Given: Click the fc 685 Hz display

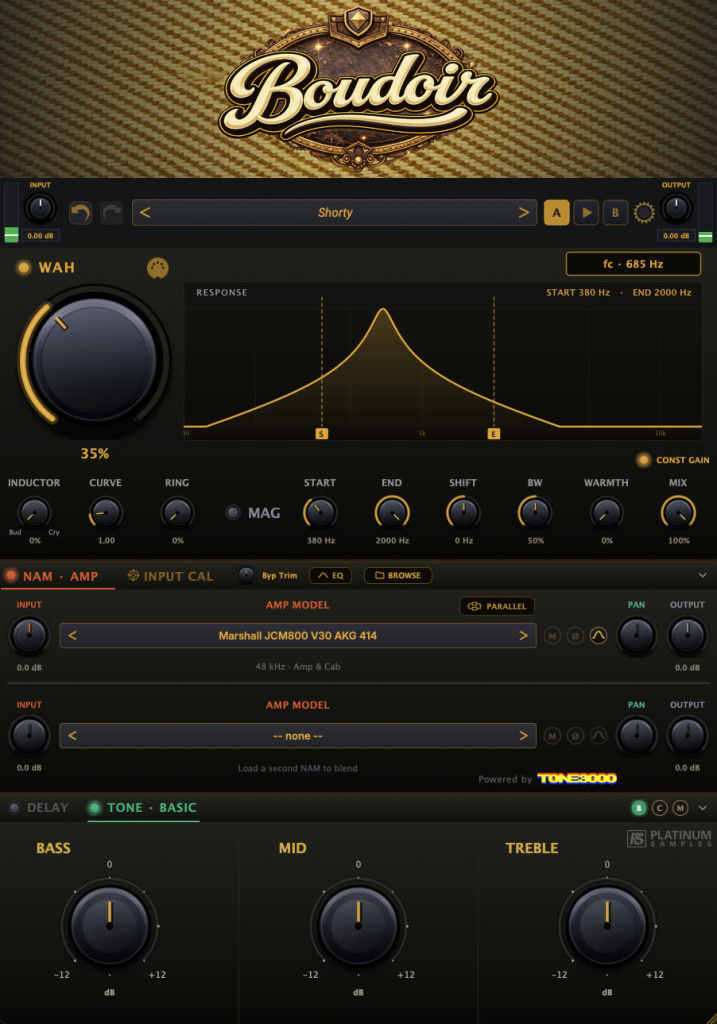Looking at the screenshot, I should [x=633, y=264].
